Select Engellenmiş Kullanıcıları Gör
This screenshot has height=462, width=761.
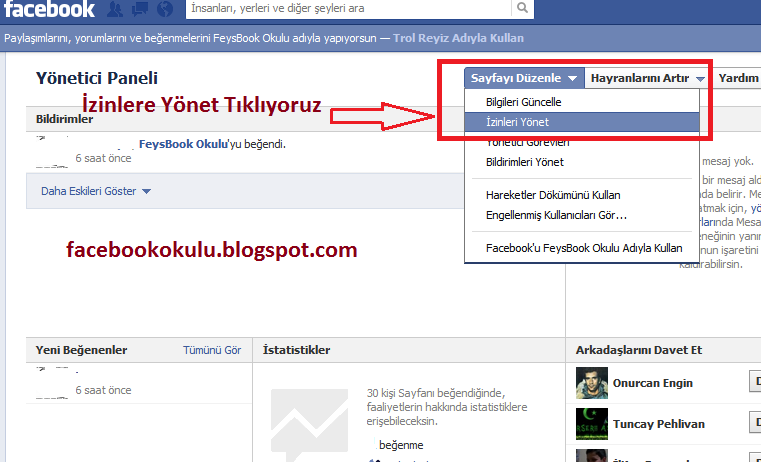coord(581,215)
